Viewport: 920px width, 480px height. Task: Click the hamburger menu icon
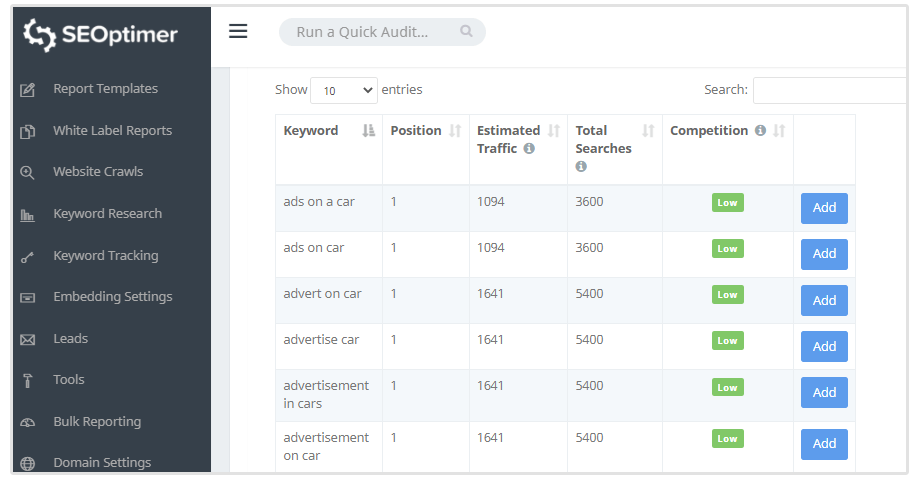(x=238, y=31)
